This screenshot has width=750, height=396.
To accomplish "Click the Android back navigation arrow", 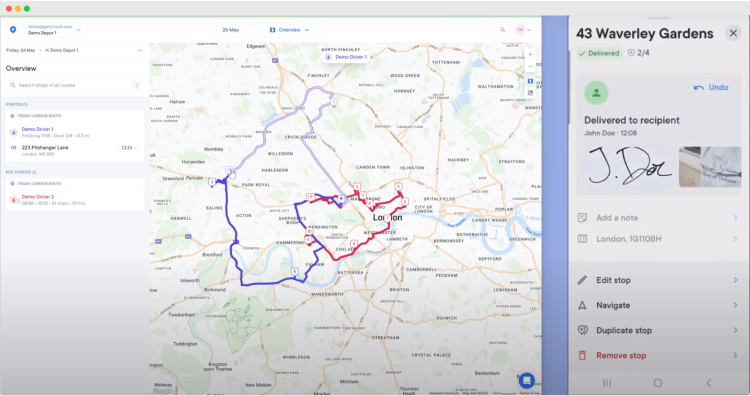I will (709, 383).
